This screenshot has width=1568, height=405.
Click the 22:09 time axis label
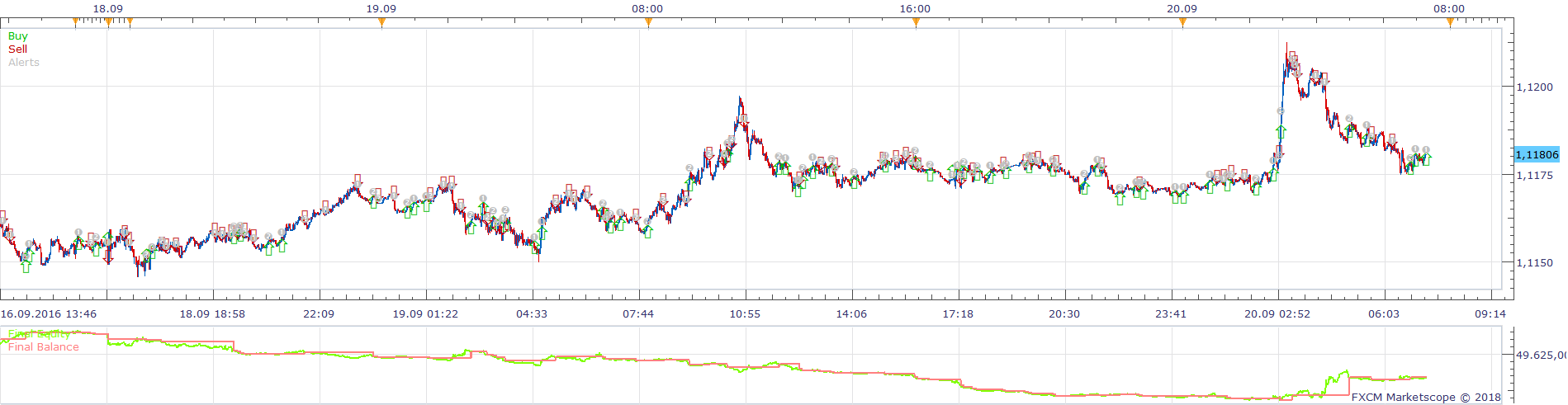click(x=319, y=314)
